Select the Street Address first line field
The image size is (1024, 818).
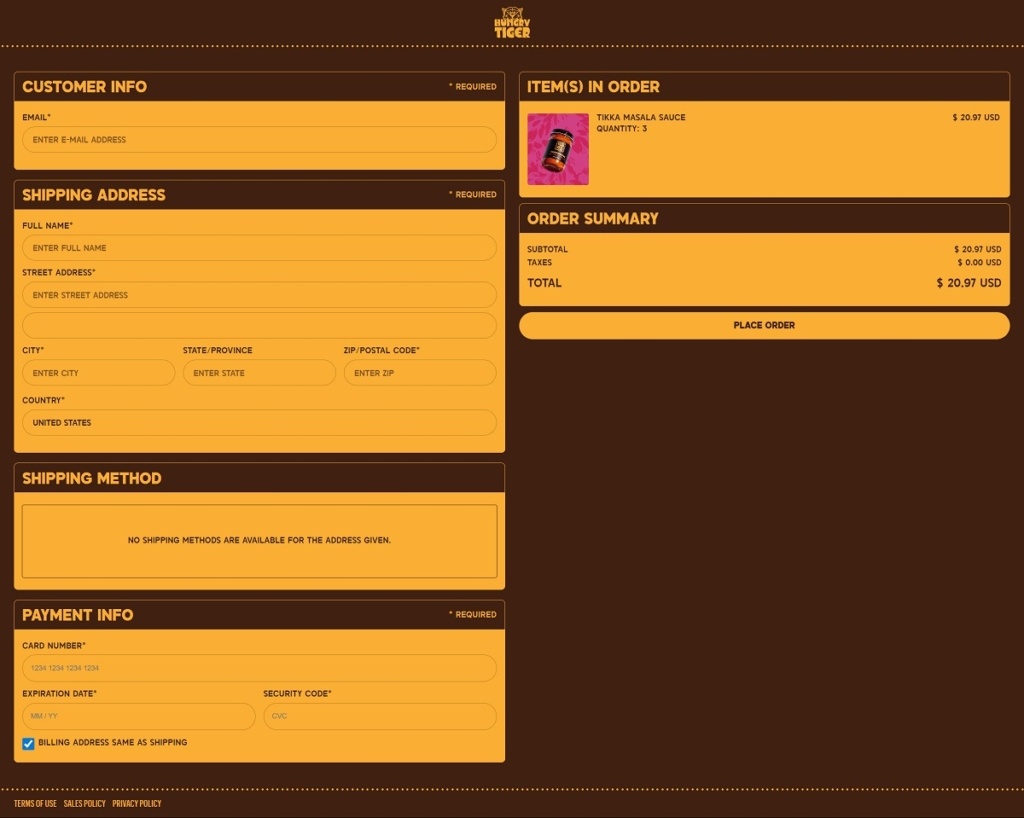(x=259, y=295)
